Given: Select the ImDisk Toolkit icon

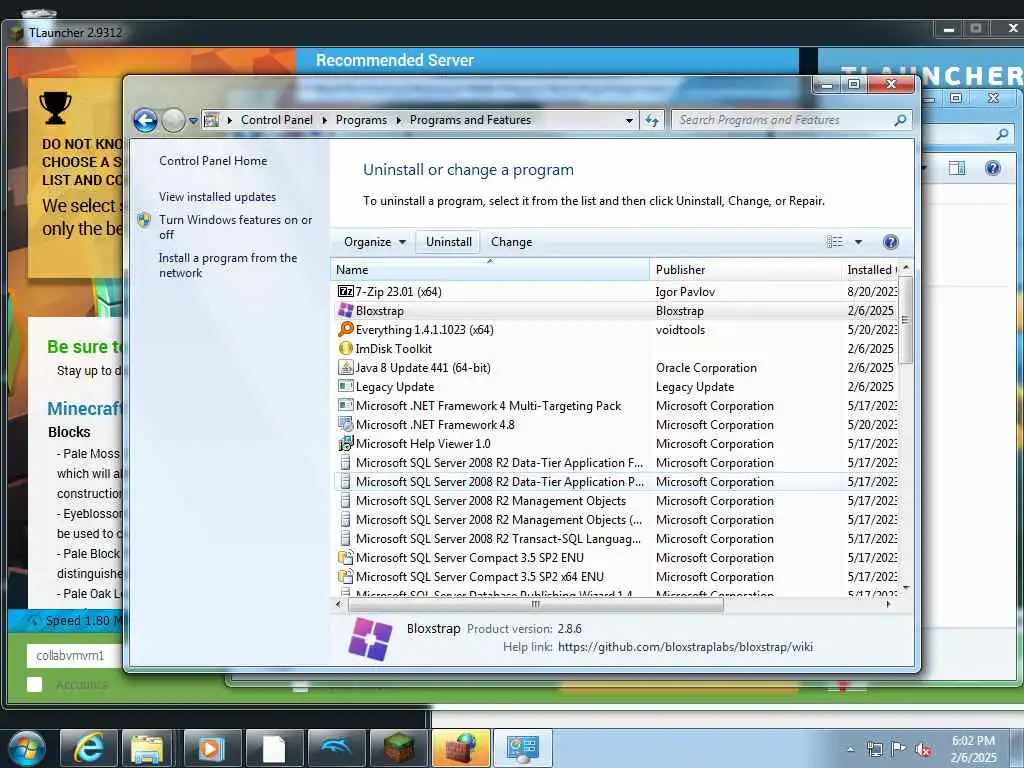Looking at the screenshot, I should [345, 349].
